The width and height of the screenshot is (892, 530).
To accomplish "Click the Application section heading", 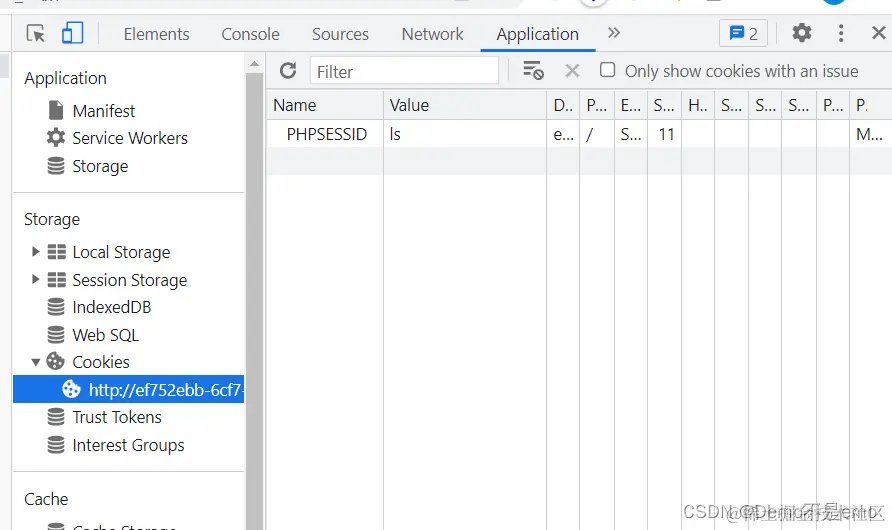I will point(65,78).
